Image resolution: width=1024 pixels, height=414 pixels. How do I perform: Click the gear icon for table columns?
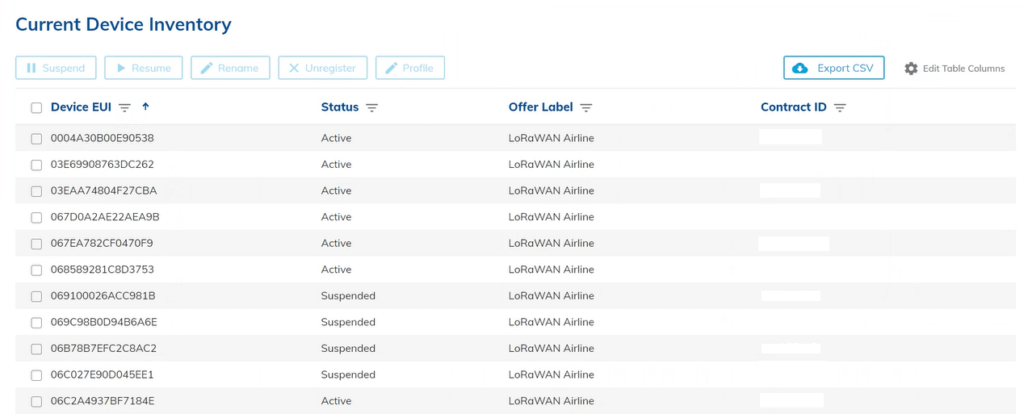coord(911,68)
